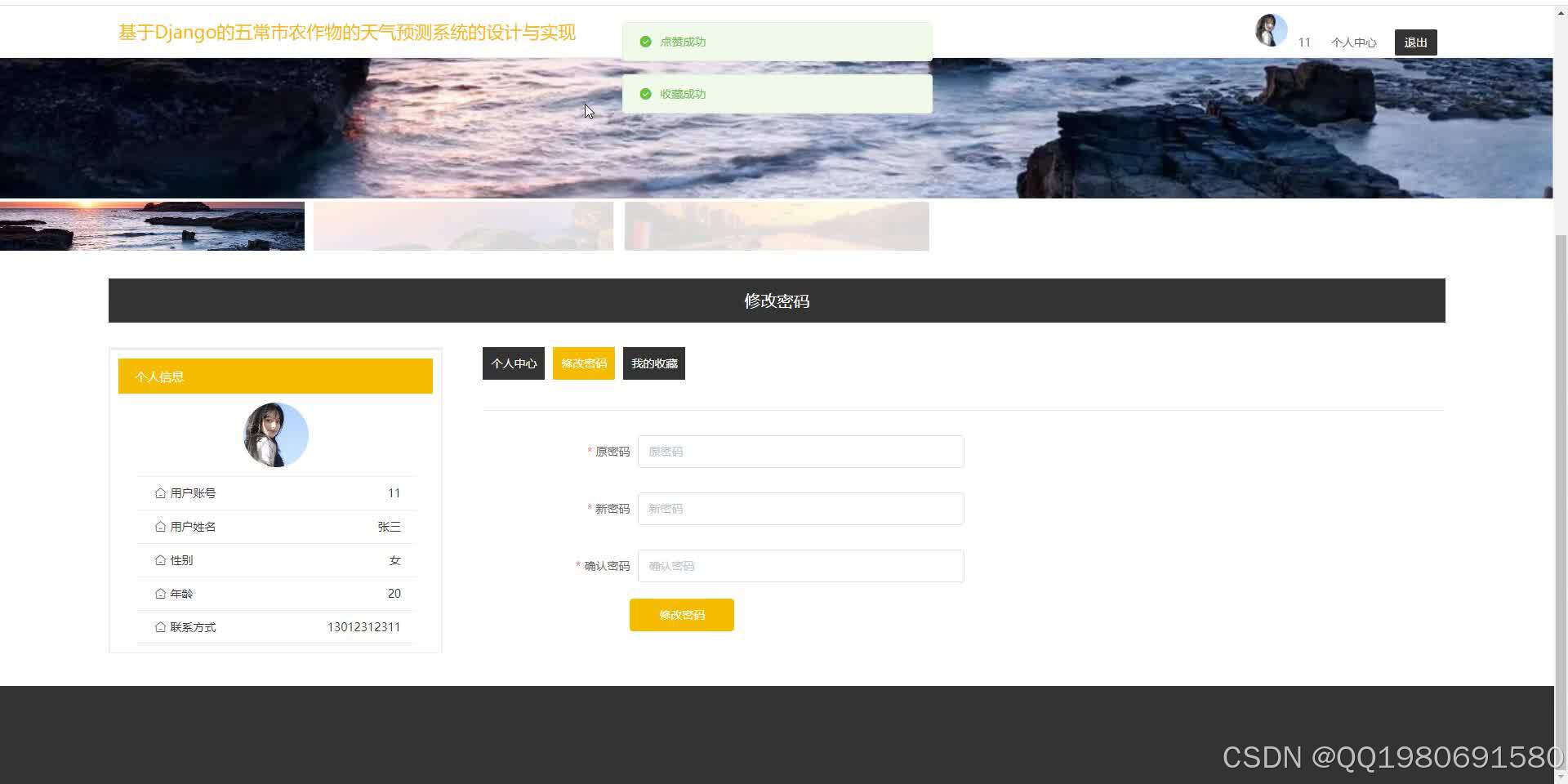Click the home icon beside 用户账号
This screenshot has width=1568, height=784.
pyautogui.click(x=160, y=493)
